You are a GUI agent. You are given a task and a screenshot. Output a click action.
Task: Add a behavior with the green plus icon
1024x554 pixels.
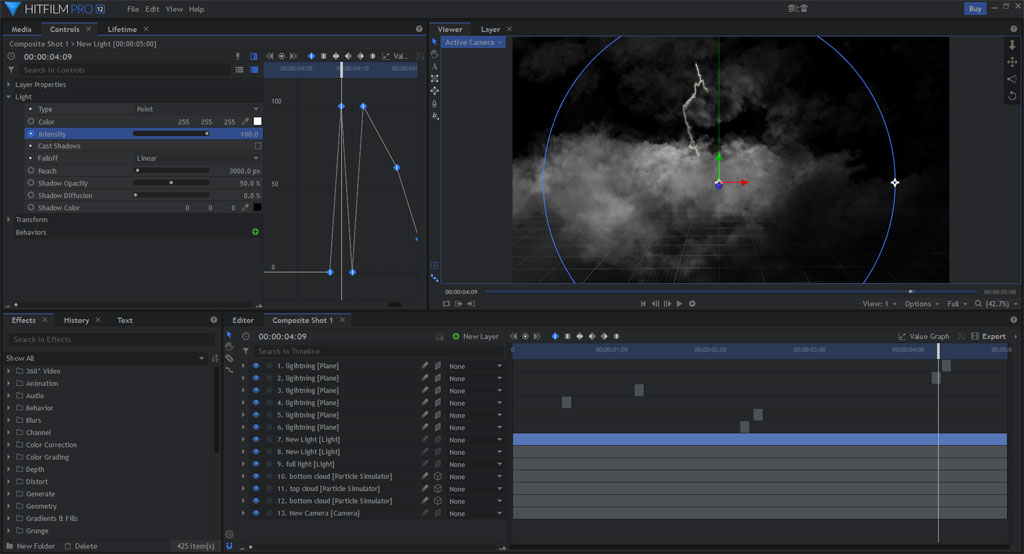[x=256, y=232]
